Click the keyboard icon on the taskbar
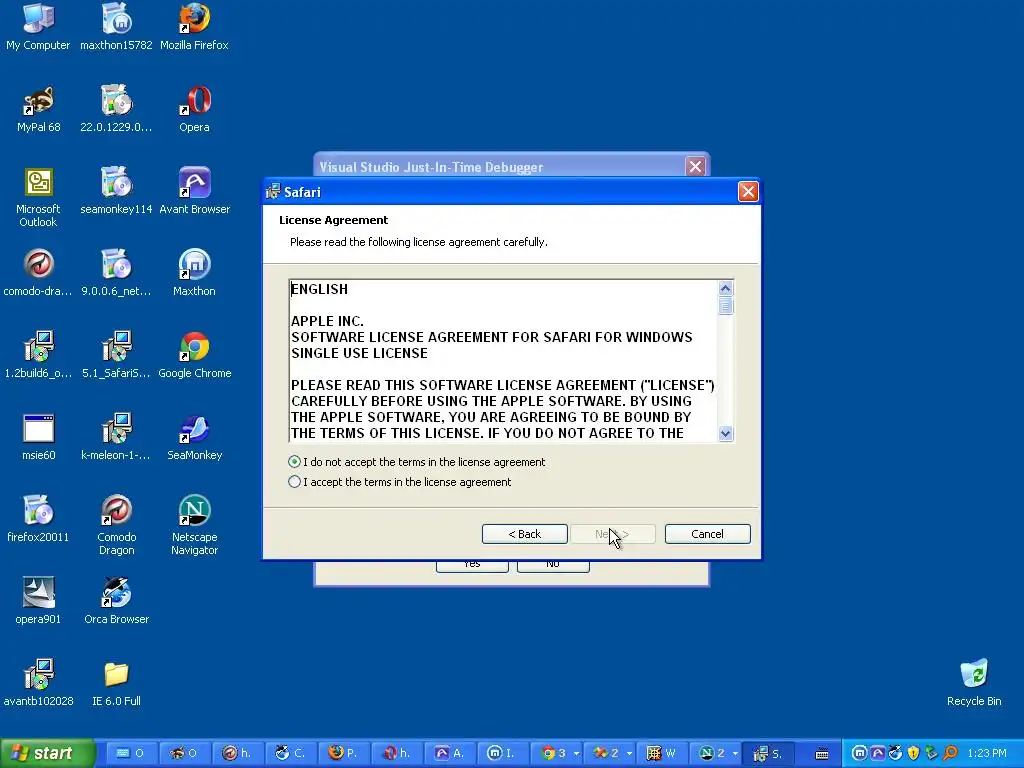This screenshot has height=768, width=1024. [x=822, y=754]
